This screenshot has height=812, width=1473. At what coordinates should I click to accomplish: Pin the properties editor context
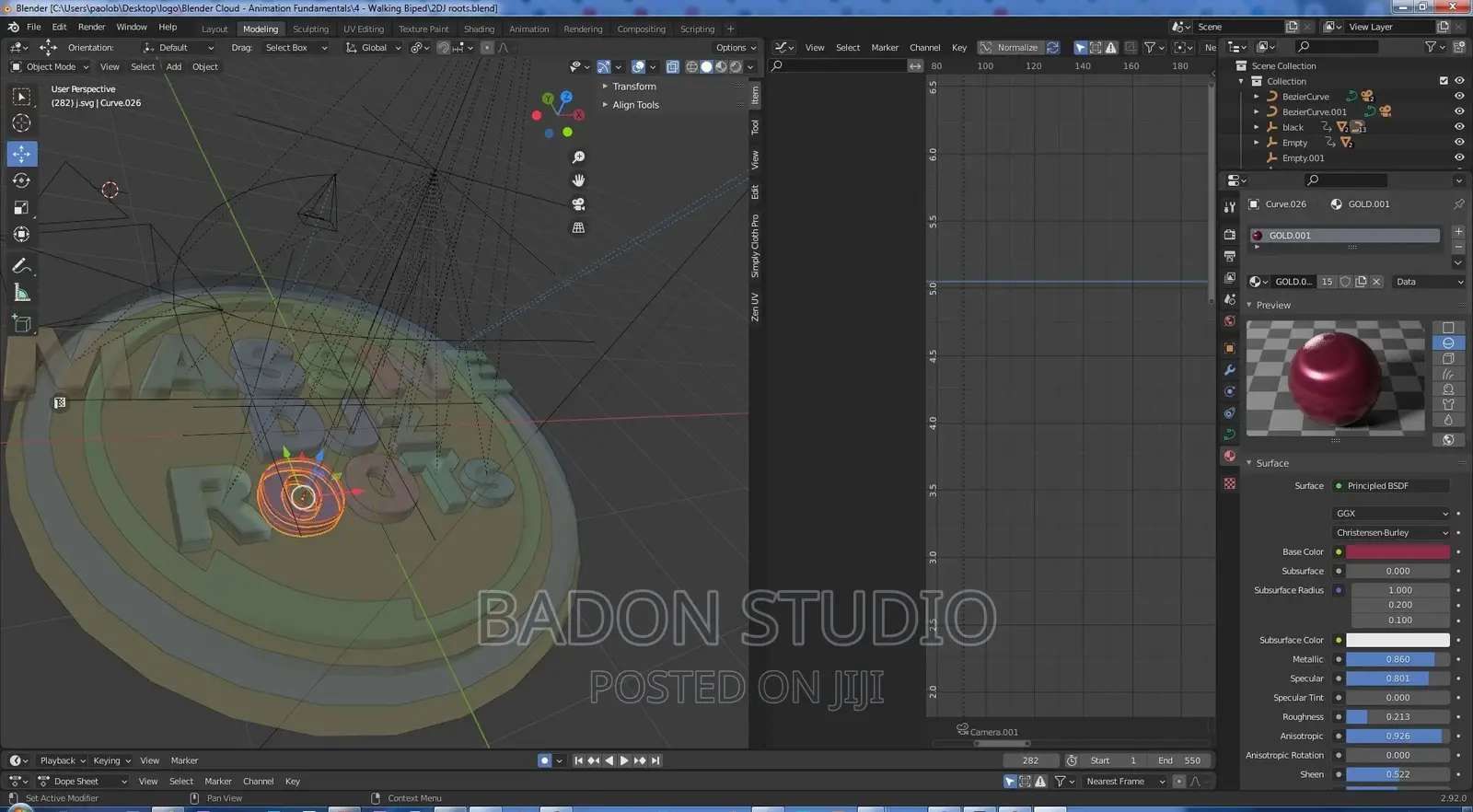coord(1458,203)
